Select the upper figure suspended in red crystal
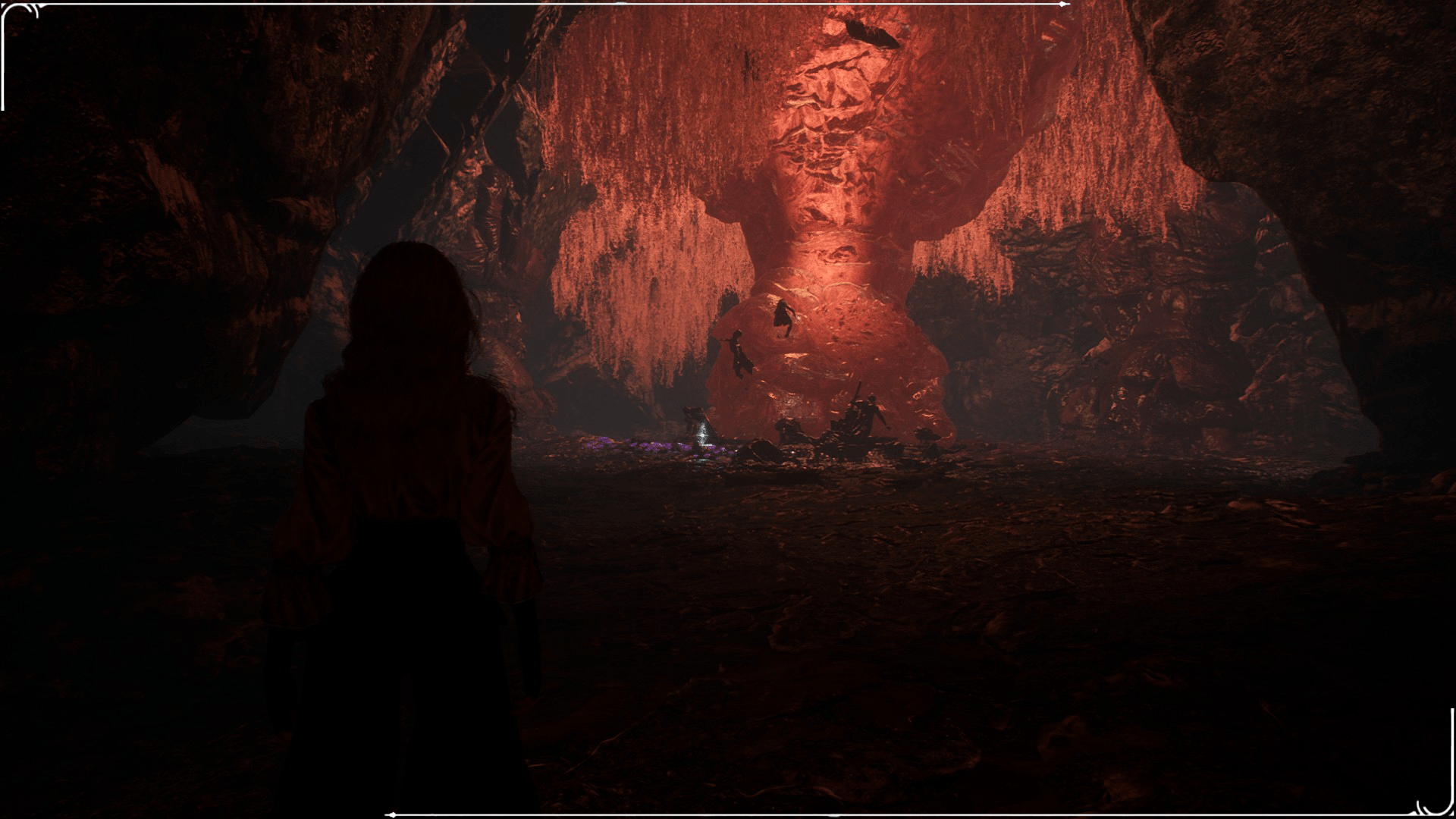The width and height of the screenshot is (1456, 819). (x=784, y=317)
